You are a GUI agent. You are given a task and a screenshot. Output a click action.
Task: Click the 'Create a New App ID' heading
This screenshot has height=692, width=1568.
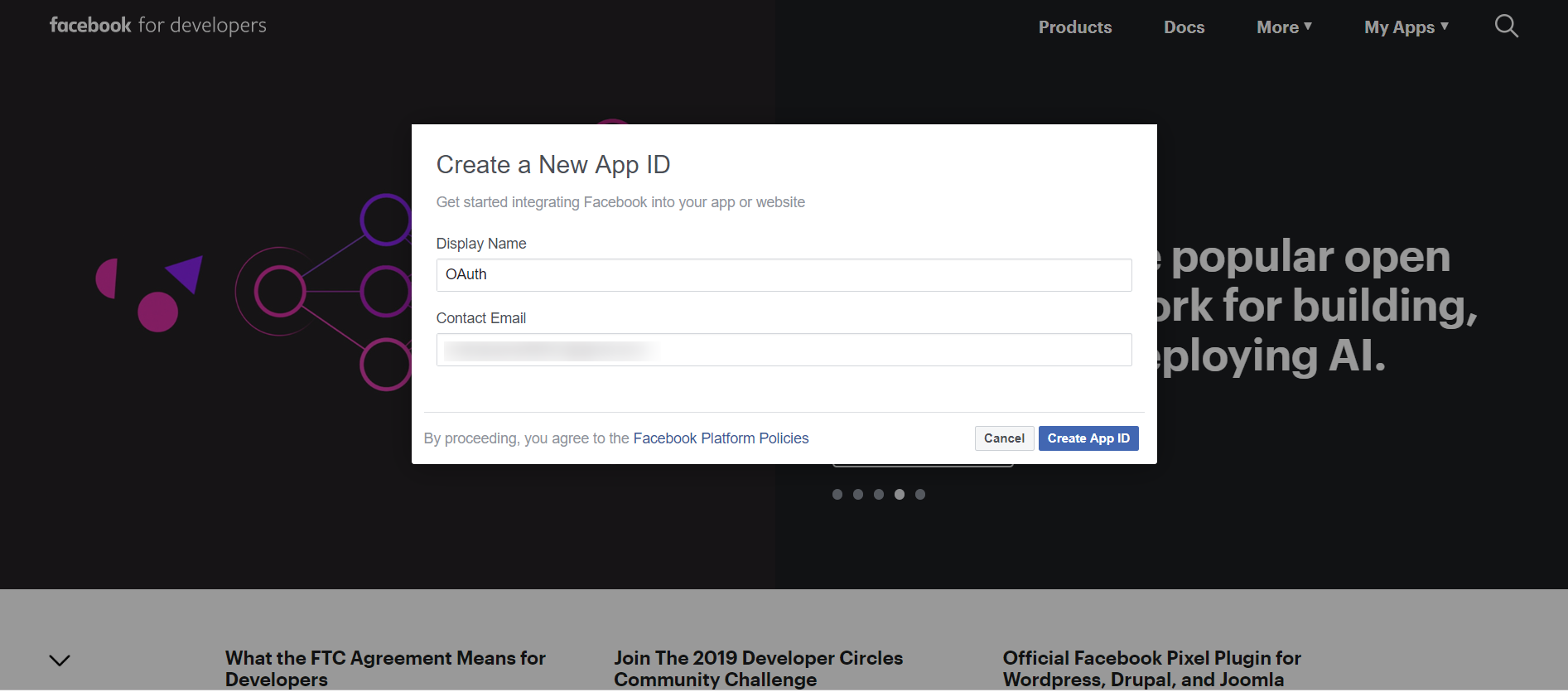(553, 165)
